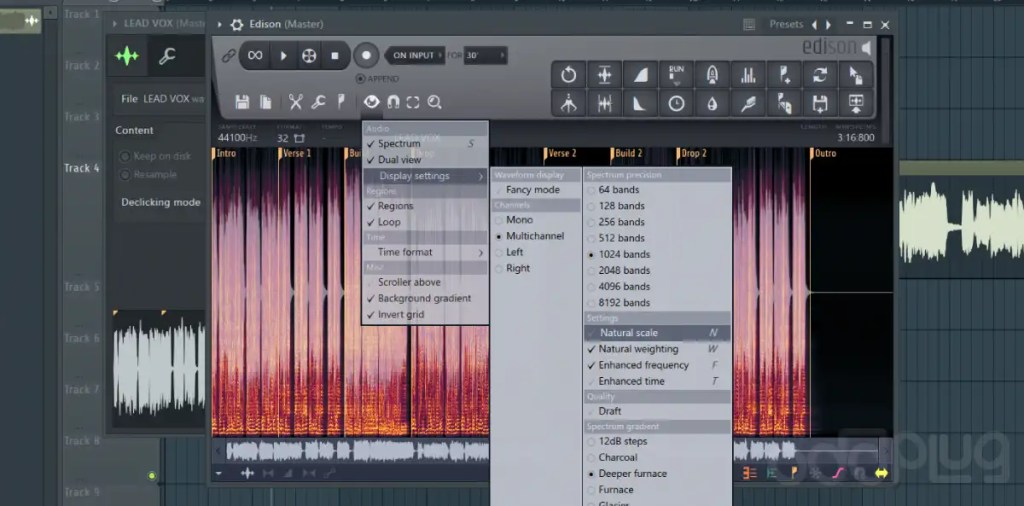Click the RUN script tool button
1024x506 pixels.
click(677, 74)
